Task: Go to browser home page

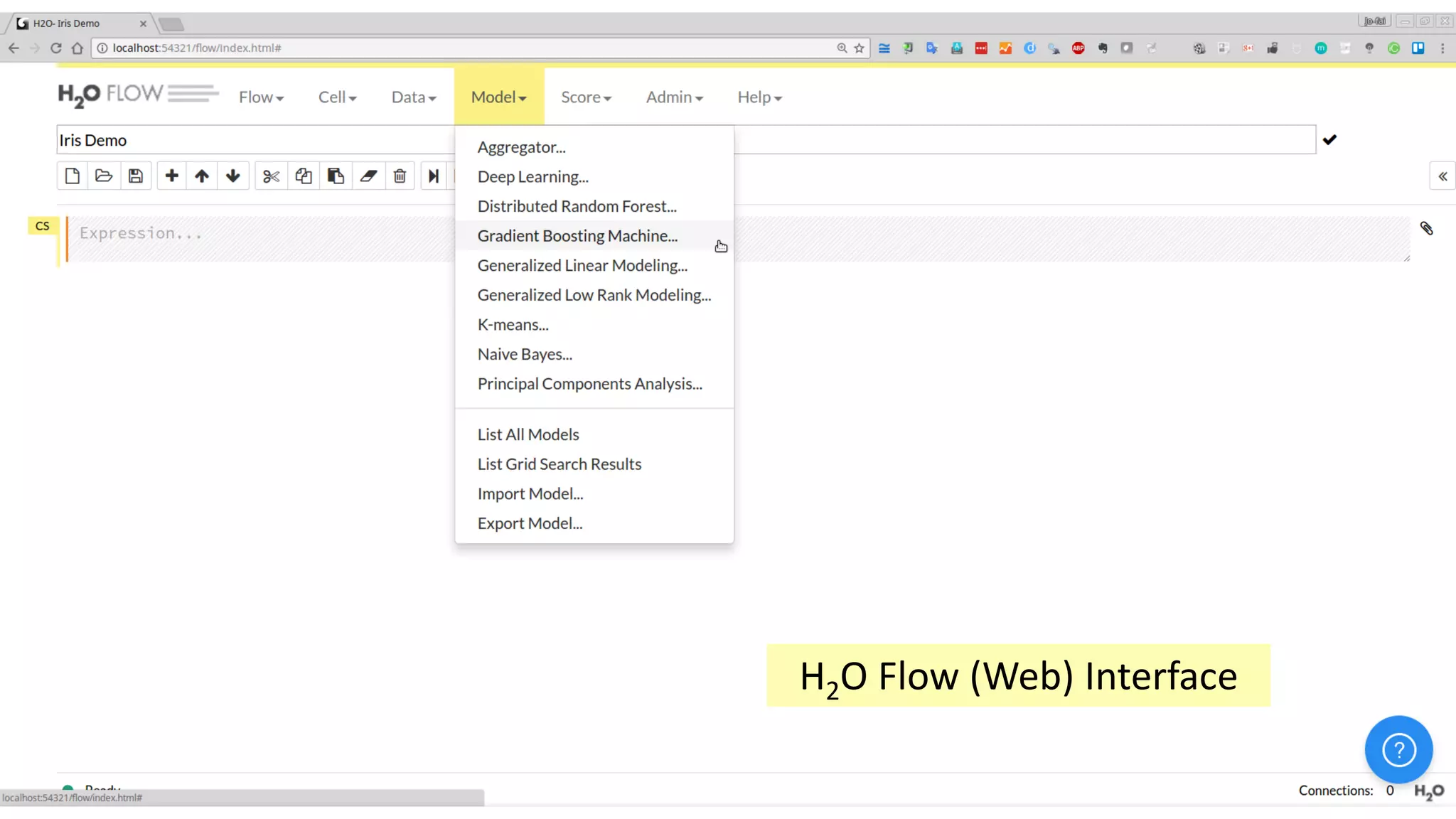Action: point(77,48)
